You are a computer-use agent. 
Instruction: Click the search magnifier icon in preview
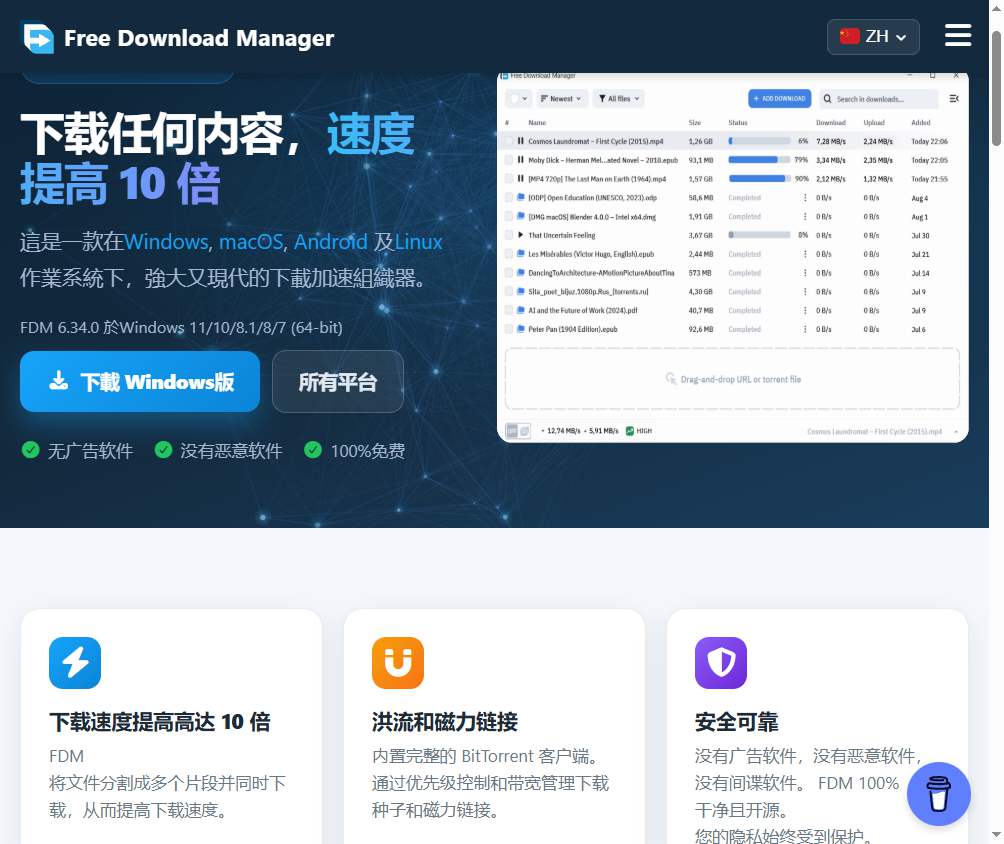pyautogui.click(x=827, y=99)
